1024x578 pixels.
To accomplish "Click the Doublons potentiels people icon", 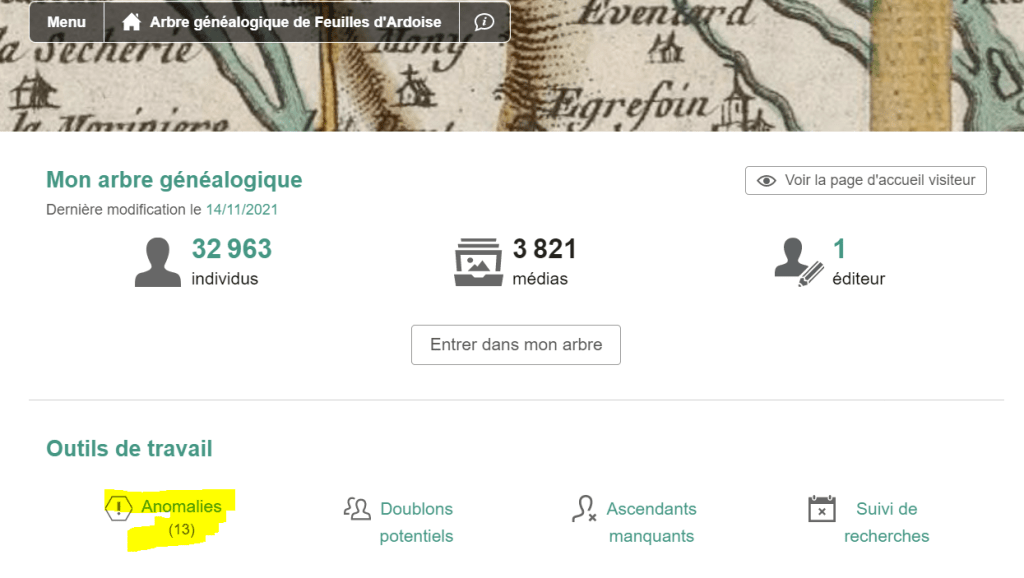I will tap(357, 509).
